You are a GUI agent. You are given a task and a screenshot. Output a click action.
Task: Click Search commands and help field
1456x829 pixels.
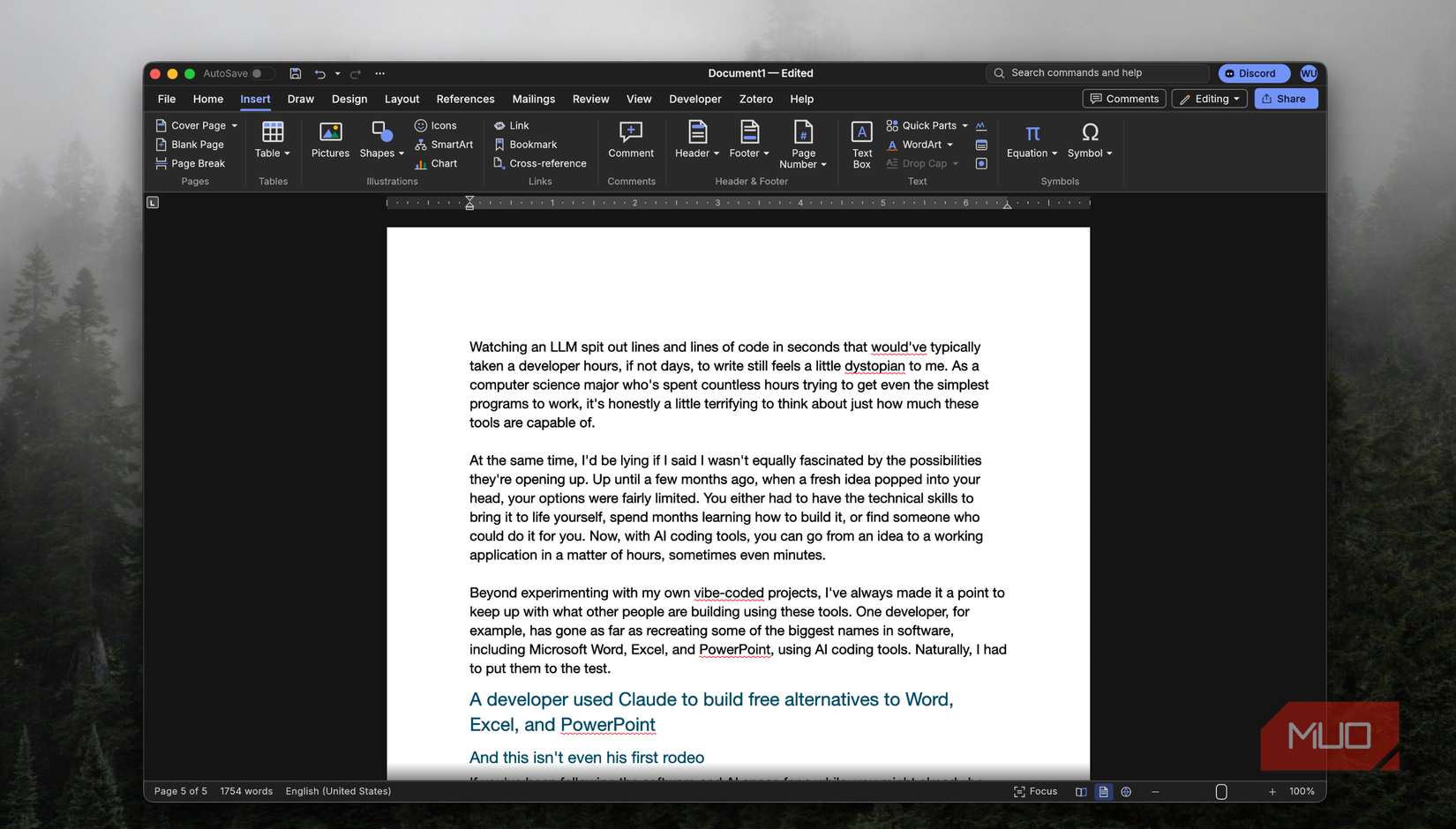pyautogui.click(x=1097, y=73)
